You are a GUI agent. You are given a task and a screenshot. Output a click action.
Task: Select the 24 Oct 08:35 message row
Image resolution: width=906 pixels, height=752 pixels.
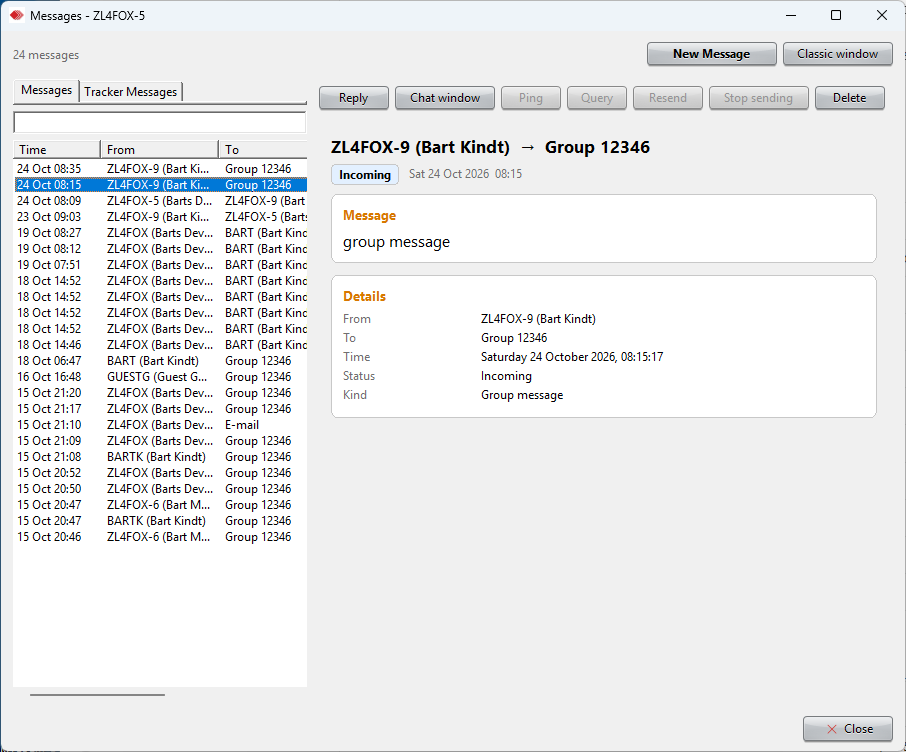click(x=160, y=169)
